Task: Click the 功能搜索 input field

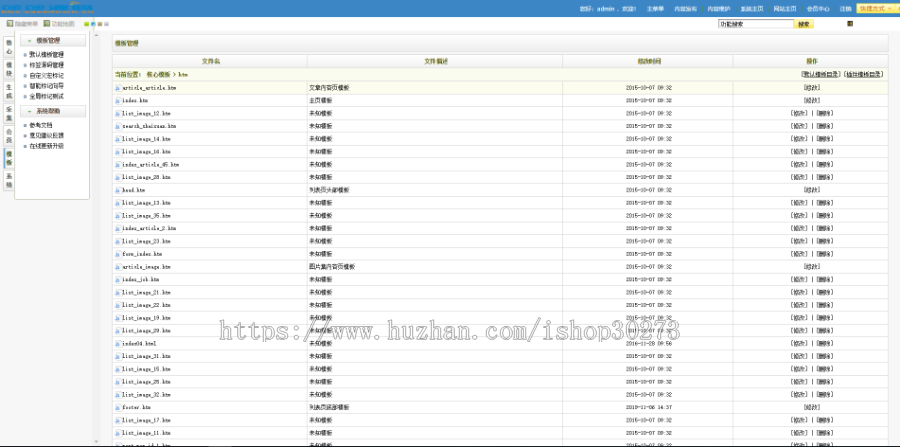Action: point(756,24)
